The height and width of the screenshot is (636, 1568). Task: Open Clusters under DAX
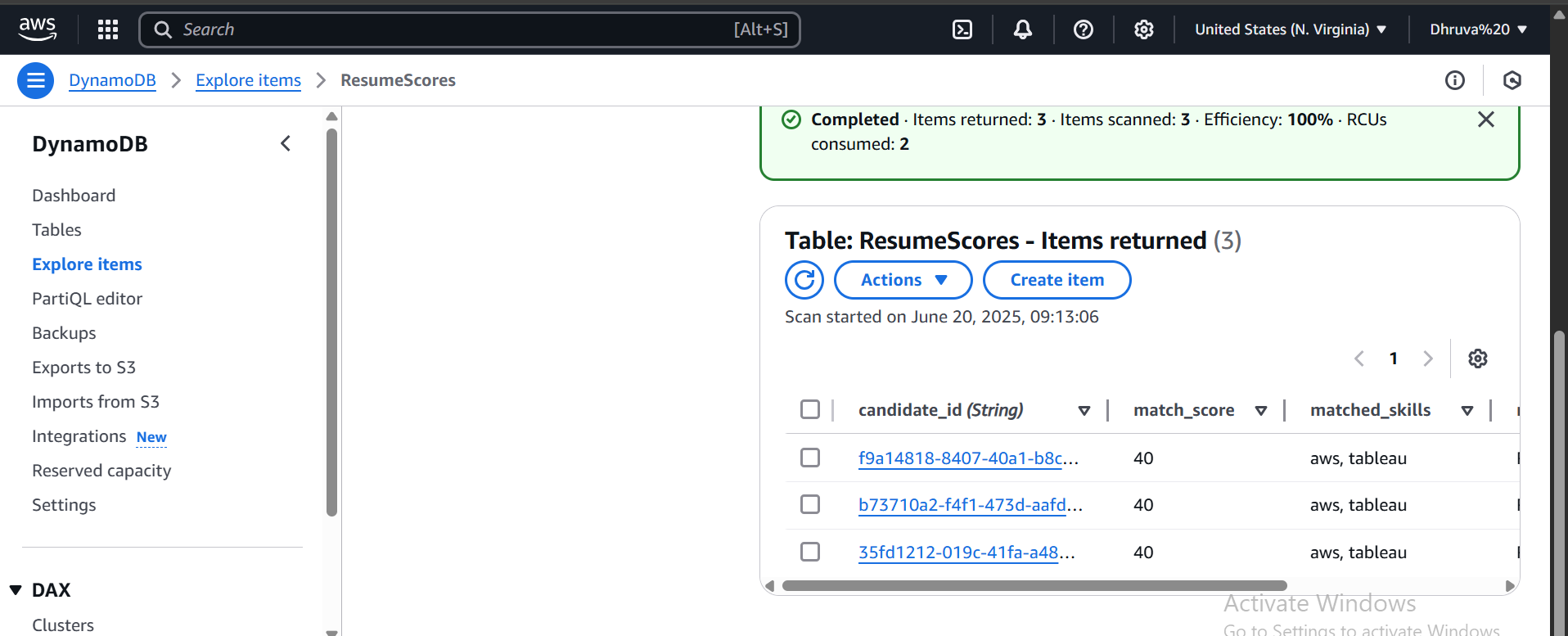pyautogui.click(x=63, y=625)
